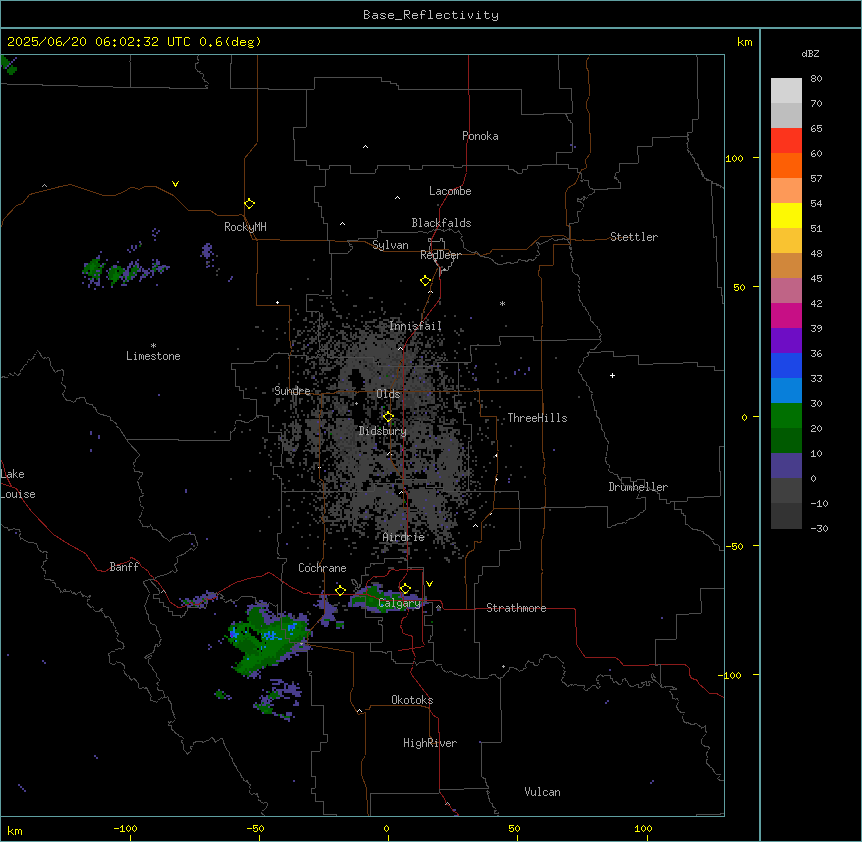Click the Sundre label

tap(292, 391)
